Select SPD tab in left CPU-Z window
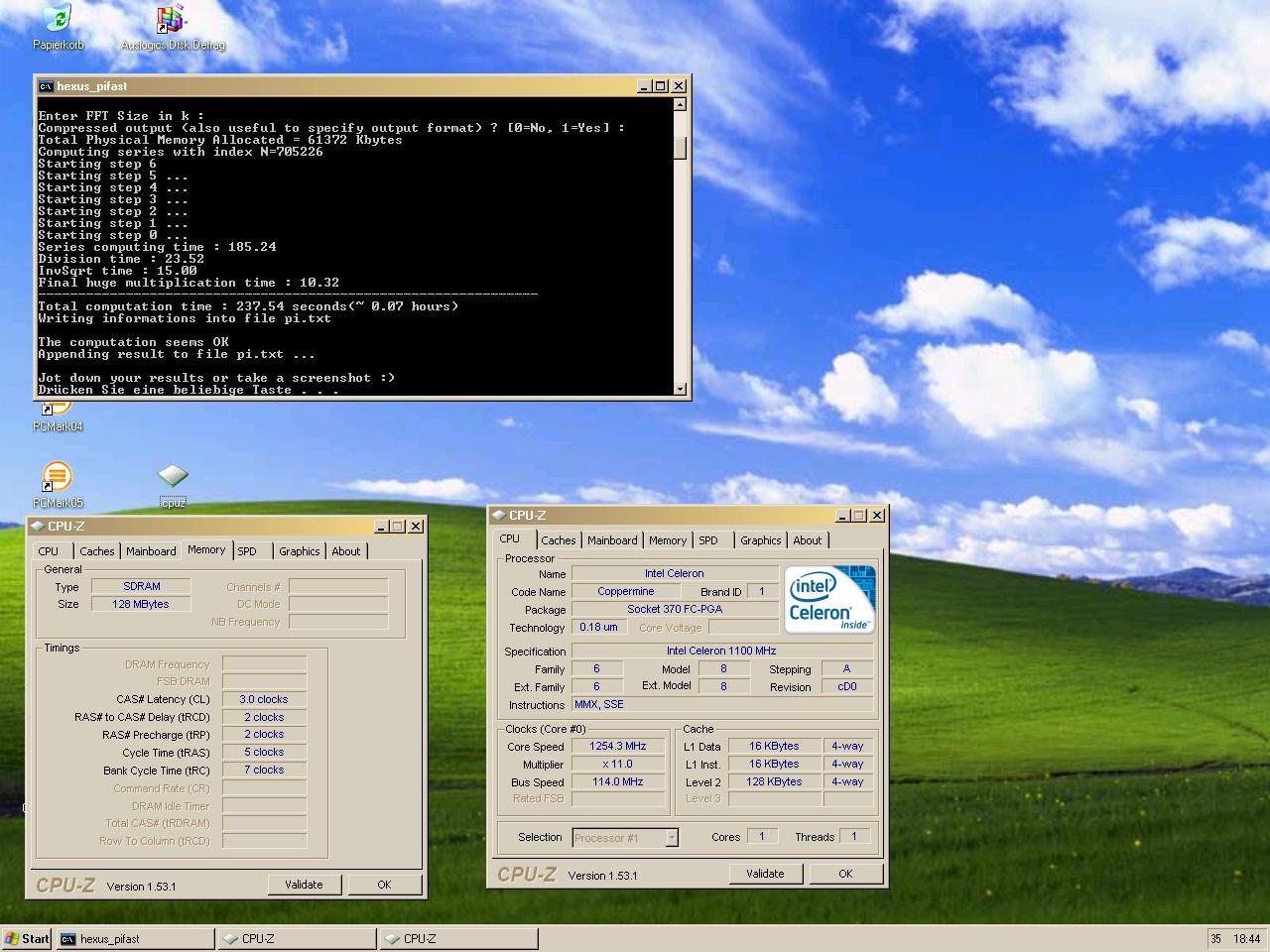1270x952 pixels. (247, 551)
